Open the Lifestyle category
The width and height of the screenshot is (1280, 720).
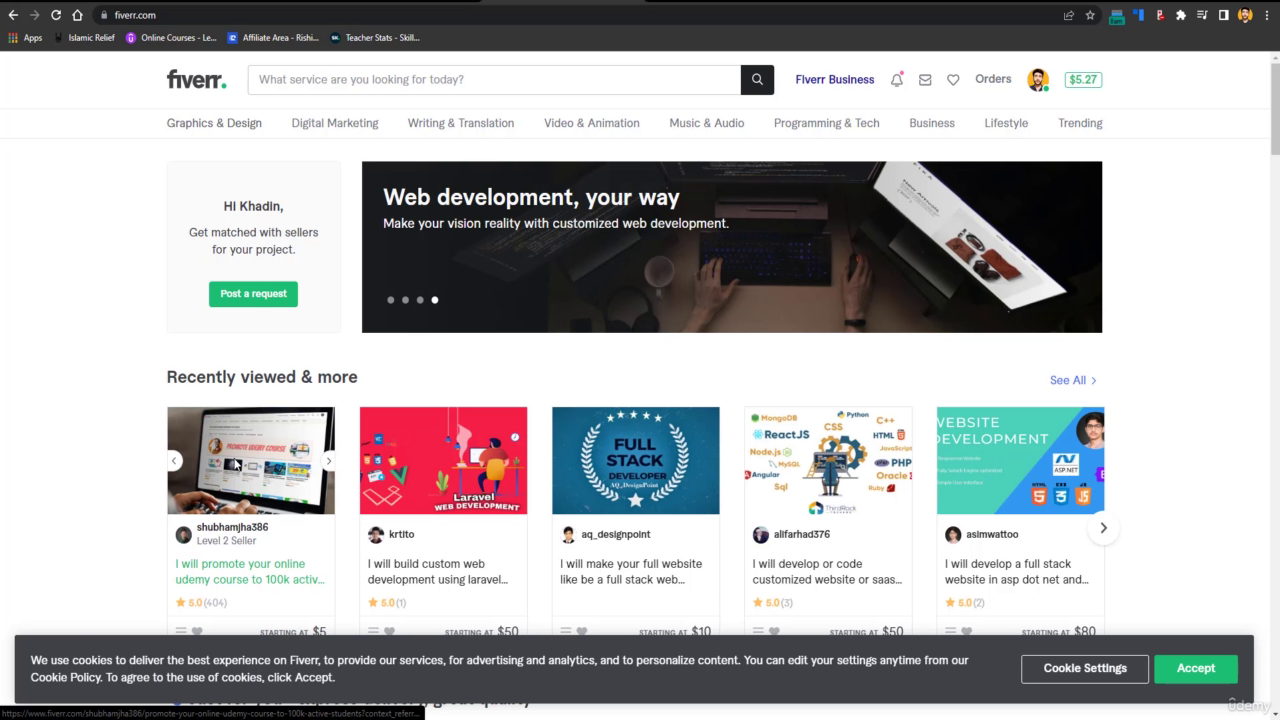point(1006,123)
